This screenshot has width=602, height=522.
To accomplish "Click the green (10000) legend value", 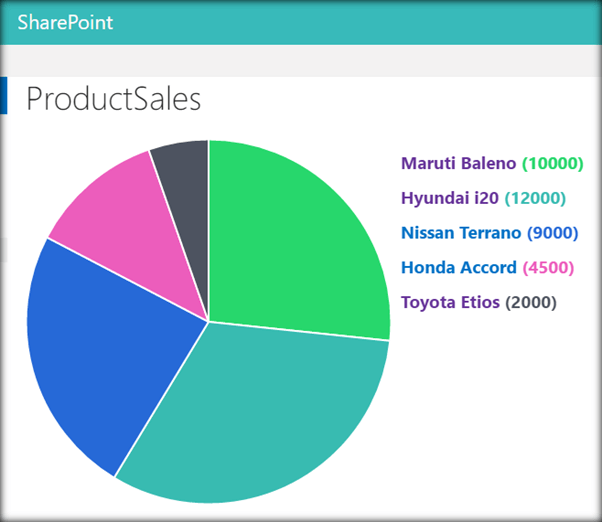I will 552,163.
